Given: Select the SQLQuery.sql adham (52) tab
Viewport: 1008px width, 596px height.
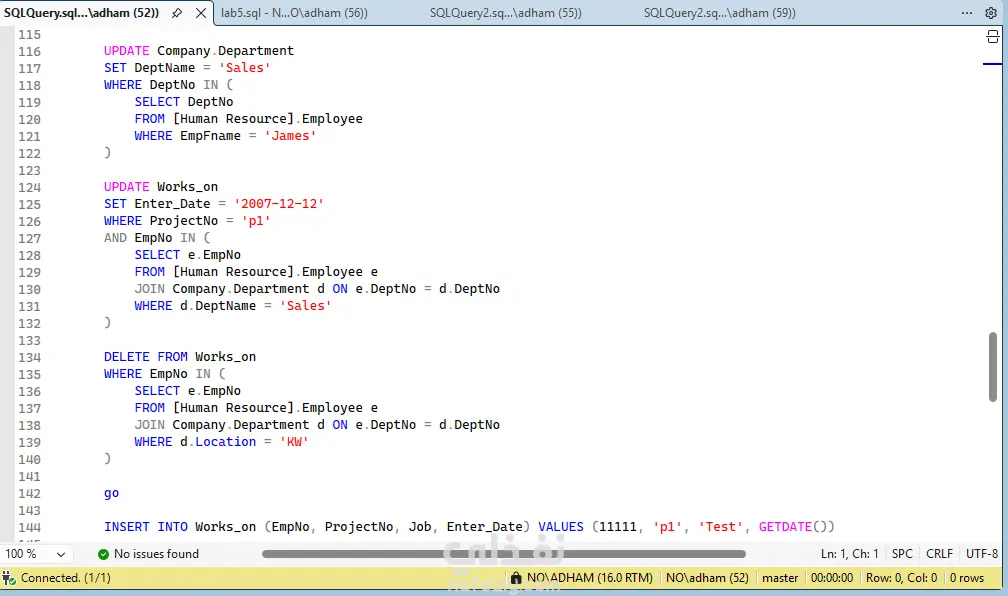Looking at the screenshot, I should click(x=82, y=13).
